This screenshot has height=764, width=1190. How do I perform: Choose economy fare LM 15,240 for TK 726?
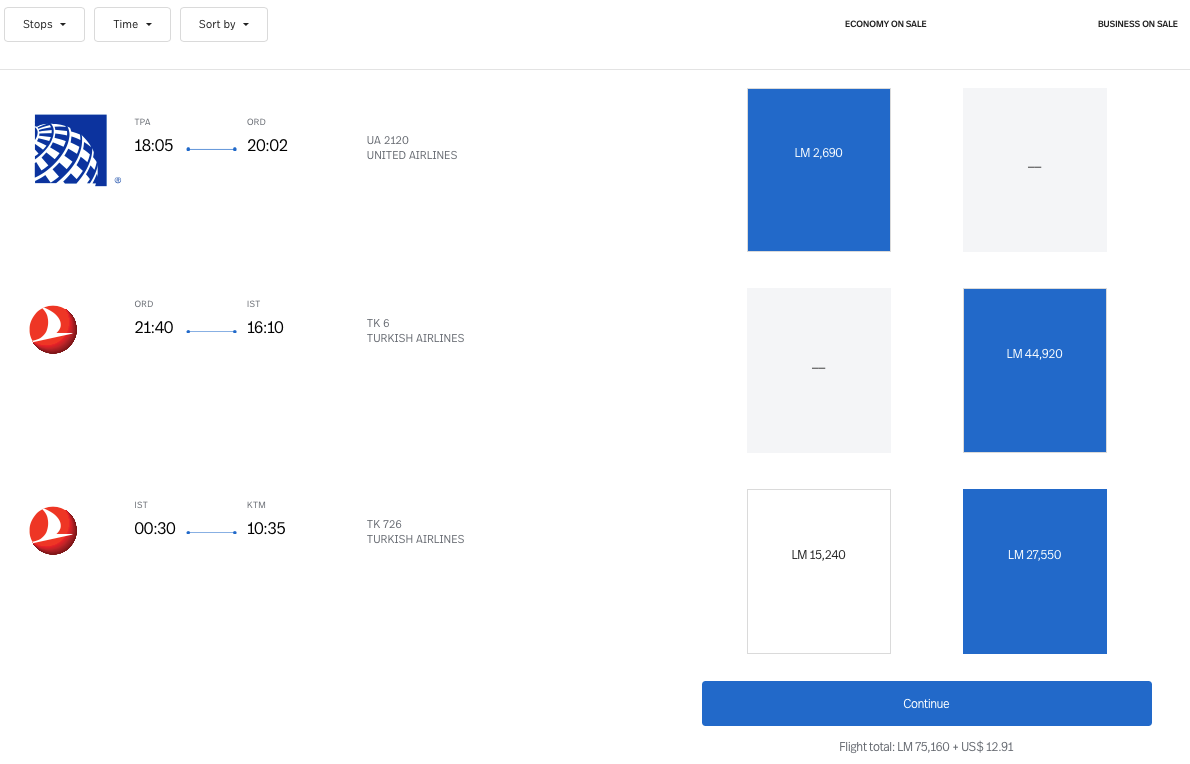(818, 571)
